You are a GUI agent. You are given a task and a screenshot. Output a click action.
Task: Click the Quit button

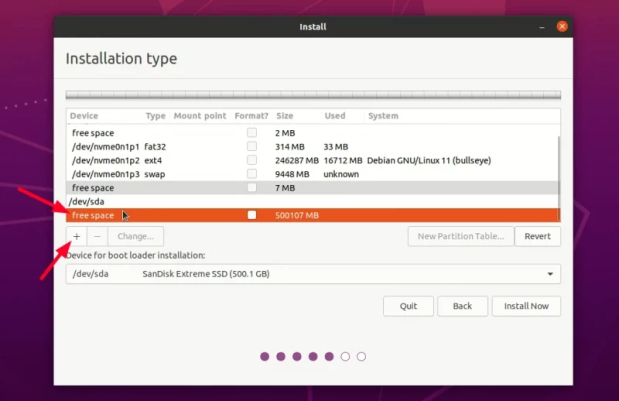pyautogui.click(x=408, y=306)
